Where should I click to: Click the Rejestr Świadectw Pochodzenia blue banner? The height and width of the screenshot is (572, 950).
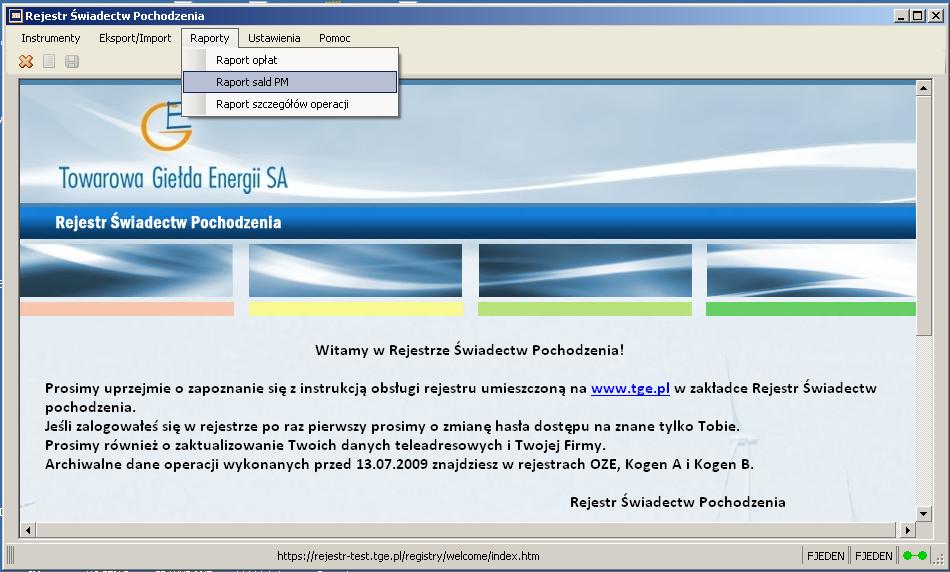(x=467, y=222)
